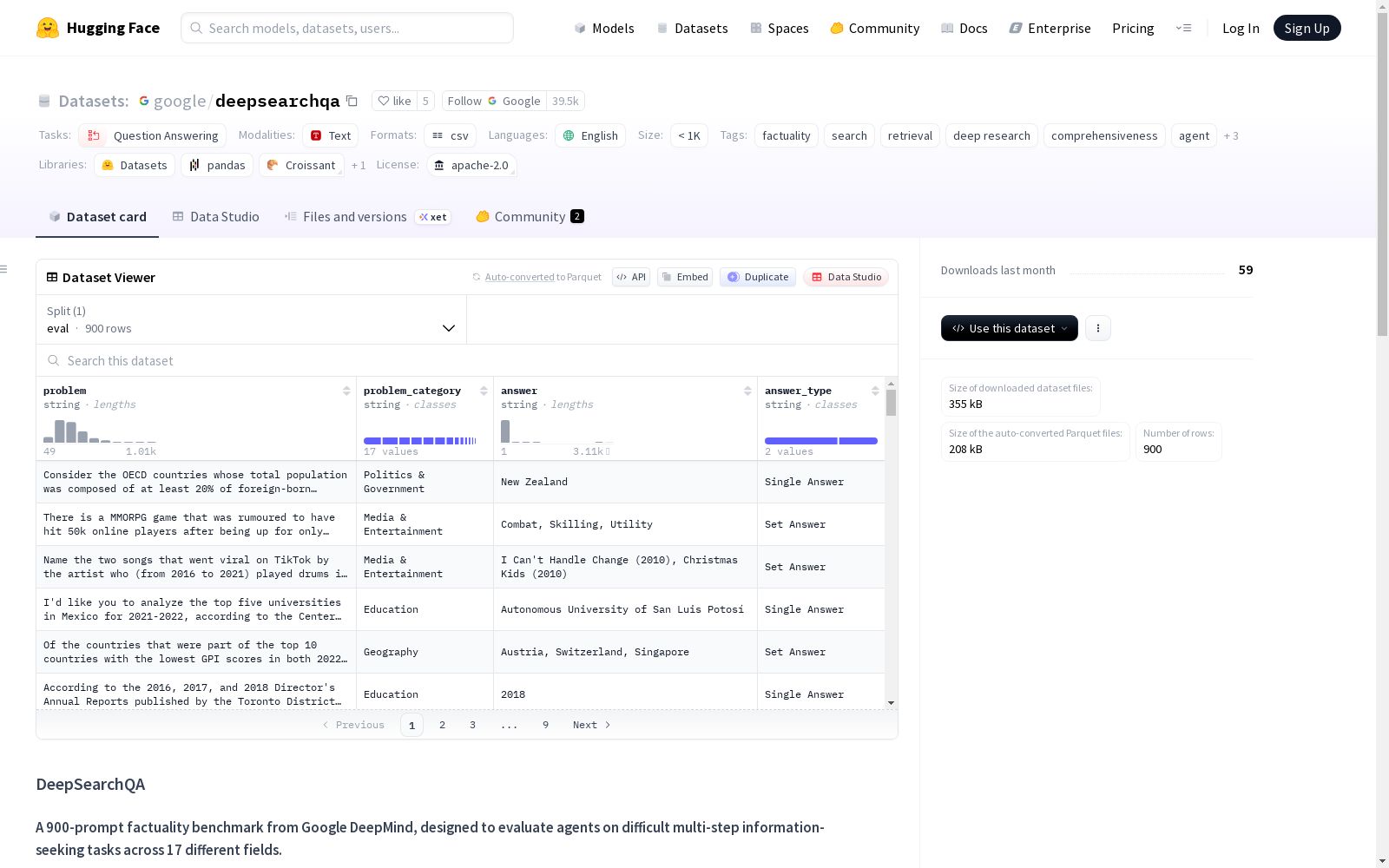
Task: Open the Community tab with 2 discussions
Action: 530,217
